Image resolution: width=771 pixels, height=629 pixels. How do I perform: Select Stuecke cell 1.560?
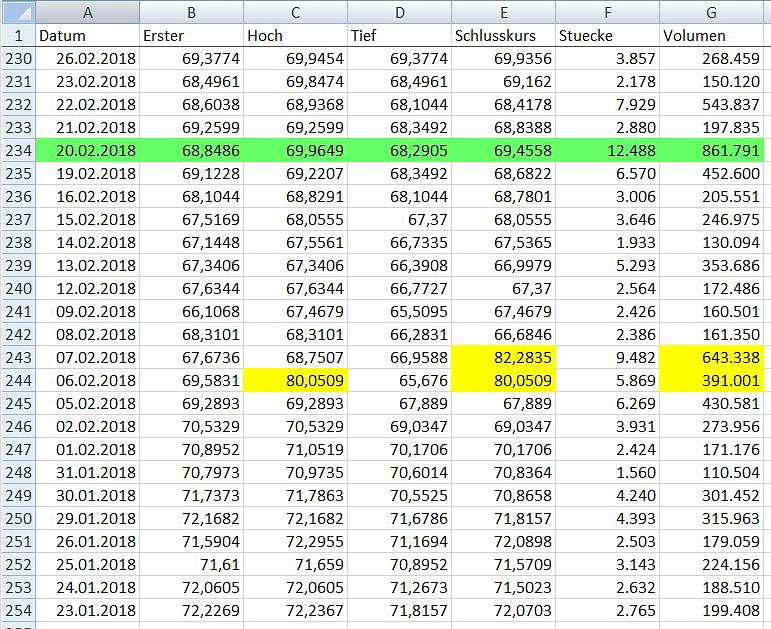point(608,473)
